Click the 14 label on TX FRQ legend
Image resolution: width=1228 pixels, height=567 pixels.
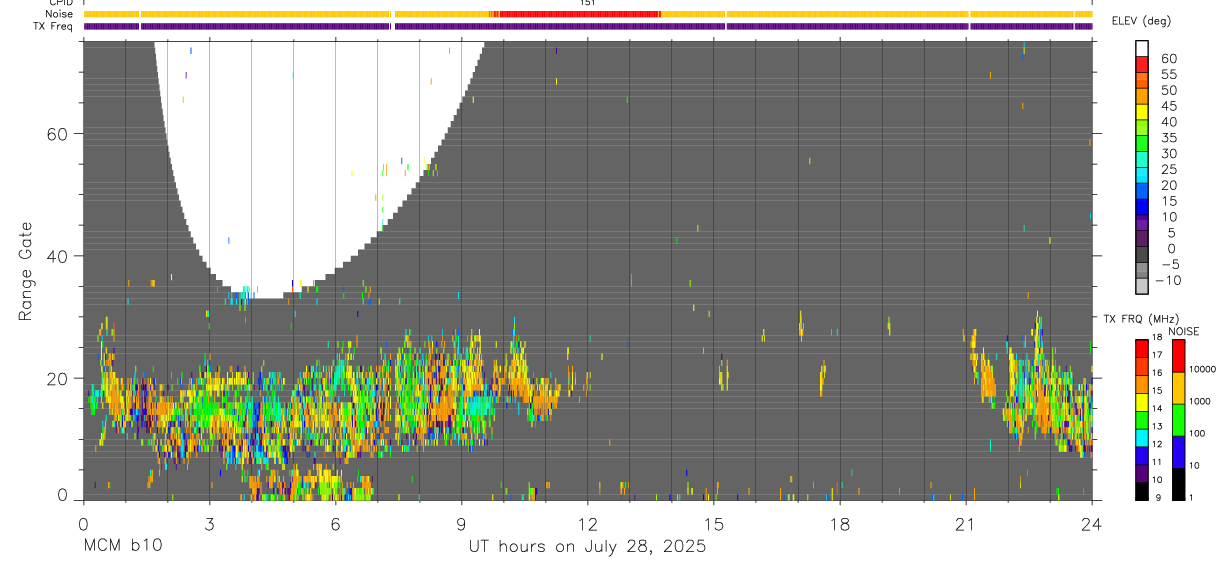pos(1158,408)
